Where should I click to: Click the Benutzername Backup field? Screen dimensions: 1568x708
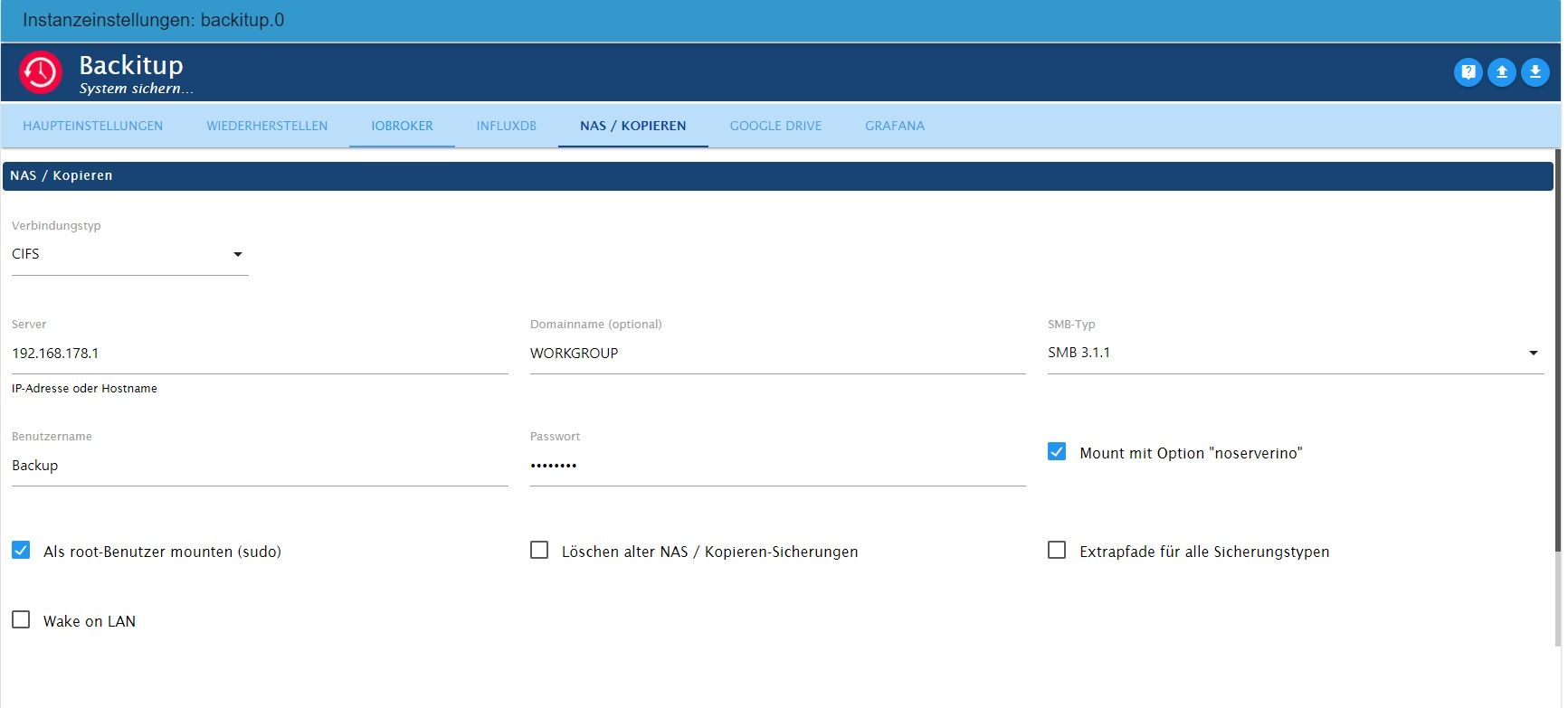(260, 466)
